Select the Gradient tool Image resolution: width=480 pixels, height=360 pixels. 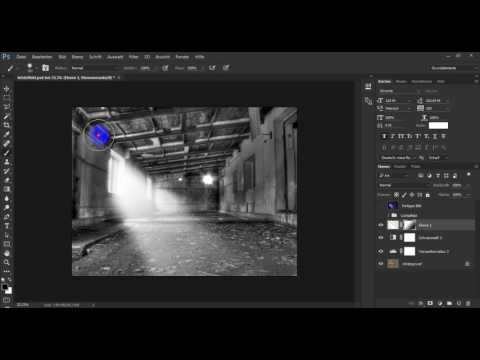pos(6,189)
